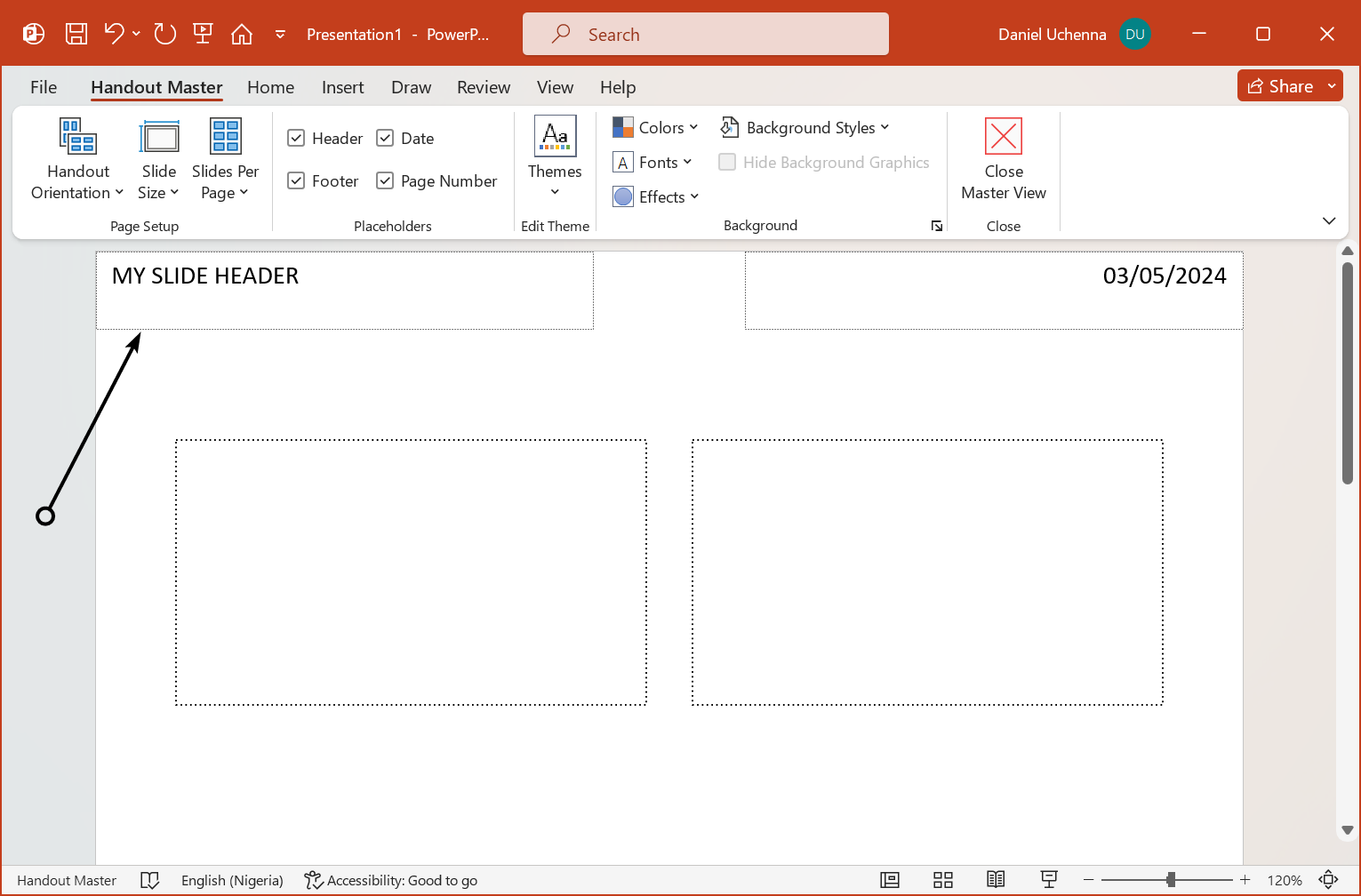Click the Save icon in title bar
The image size is (1361, 896).
[x=76, y=34]
